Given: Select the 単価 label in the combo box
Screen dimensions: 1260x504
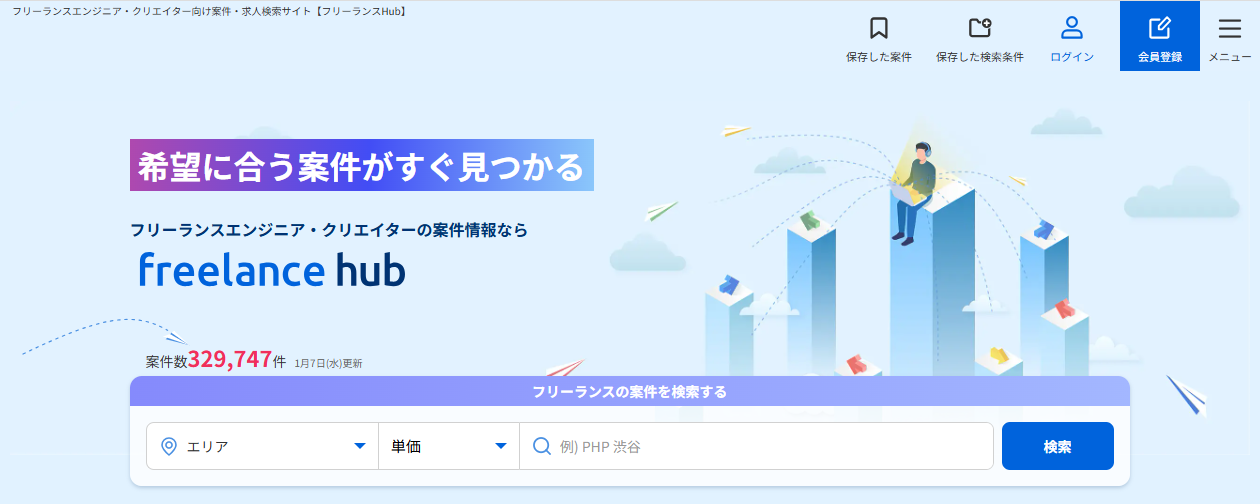Looking at the screenshot, I should tap(406, 447).
